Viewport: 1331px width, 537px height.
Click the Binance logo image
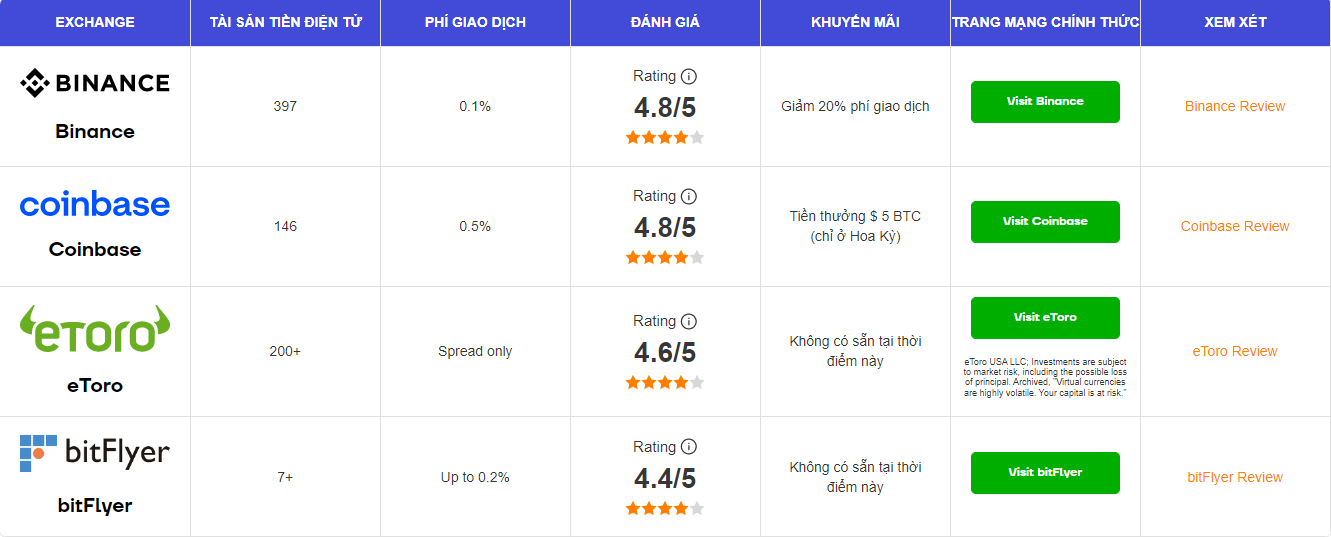coord(95,83)
